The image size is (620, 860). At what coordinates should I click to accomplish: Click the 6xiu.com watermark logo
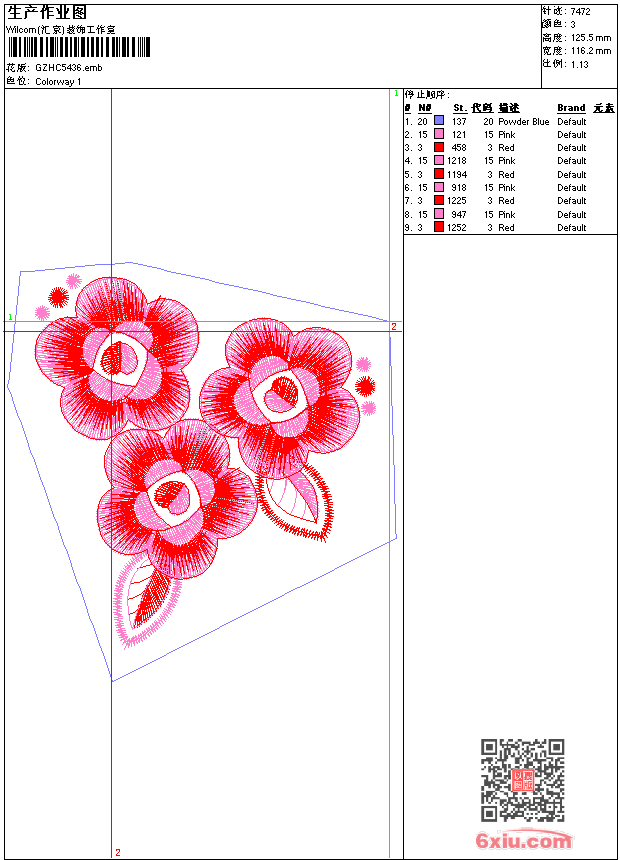pos(523,840)
